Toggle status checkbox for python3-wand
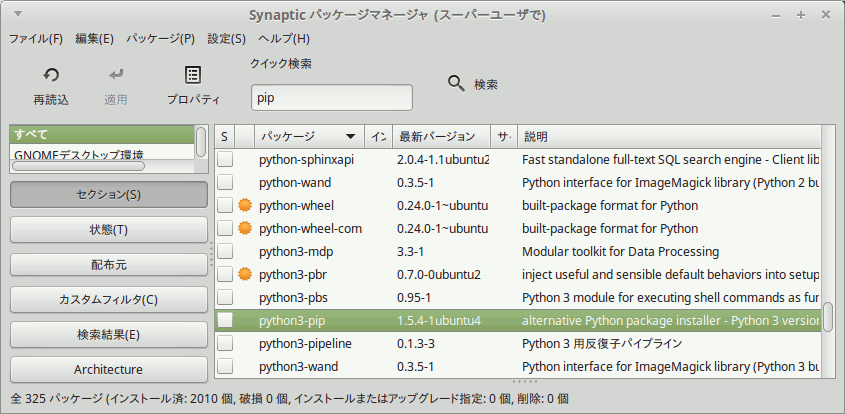This screenshot has width=845, height=414. pos(225,367)
